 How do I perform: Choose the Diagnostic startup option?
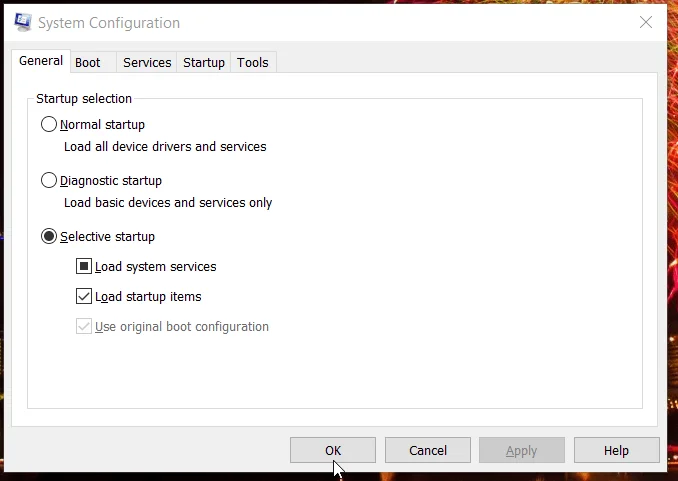49,180
